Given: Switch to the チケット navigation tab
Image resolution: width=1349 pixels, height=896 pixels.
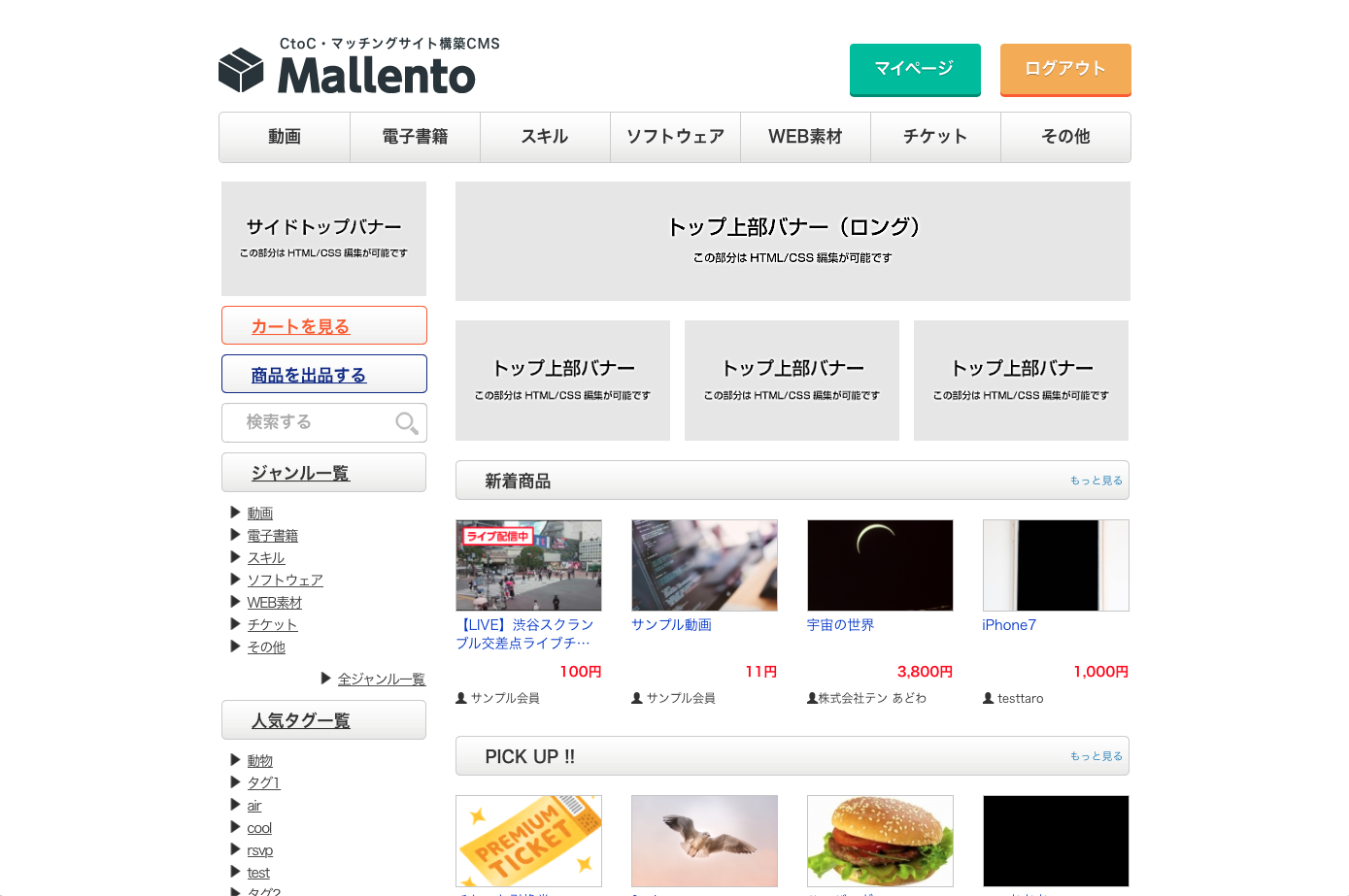Looking at the screenshot, I should click(934, 137).
